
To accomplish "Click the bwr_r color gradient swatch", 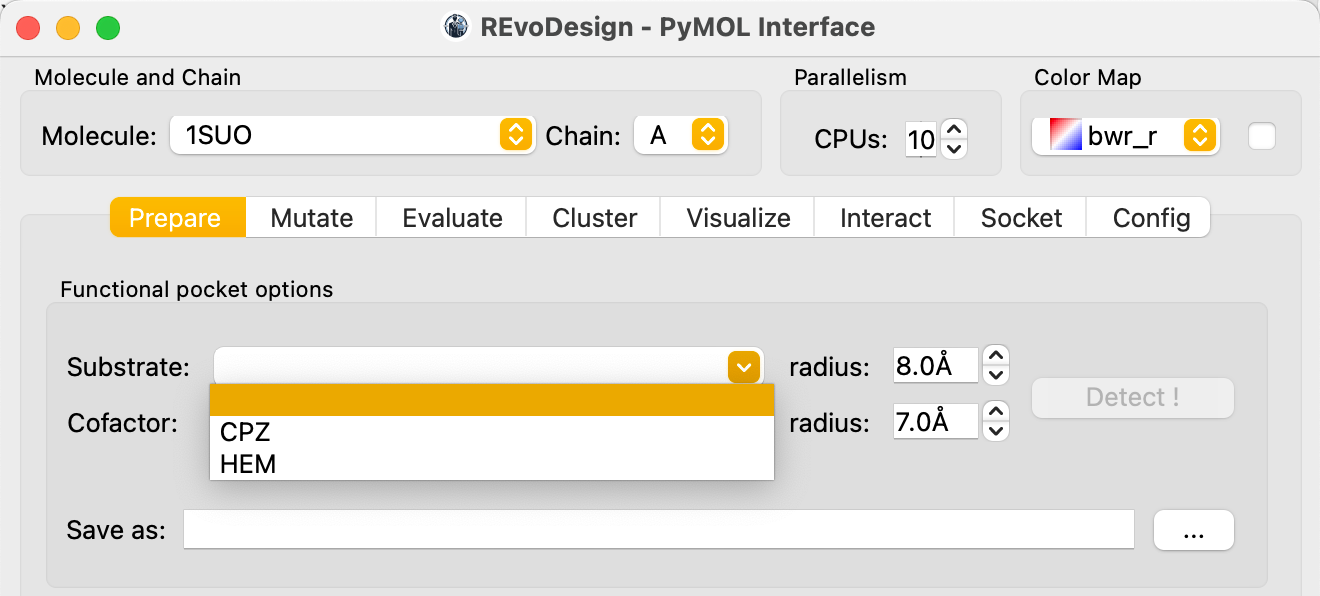I will click(1065, 136).
